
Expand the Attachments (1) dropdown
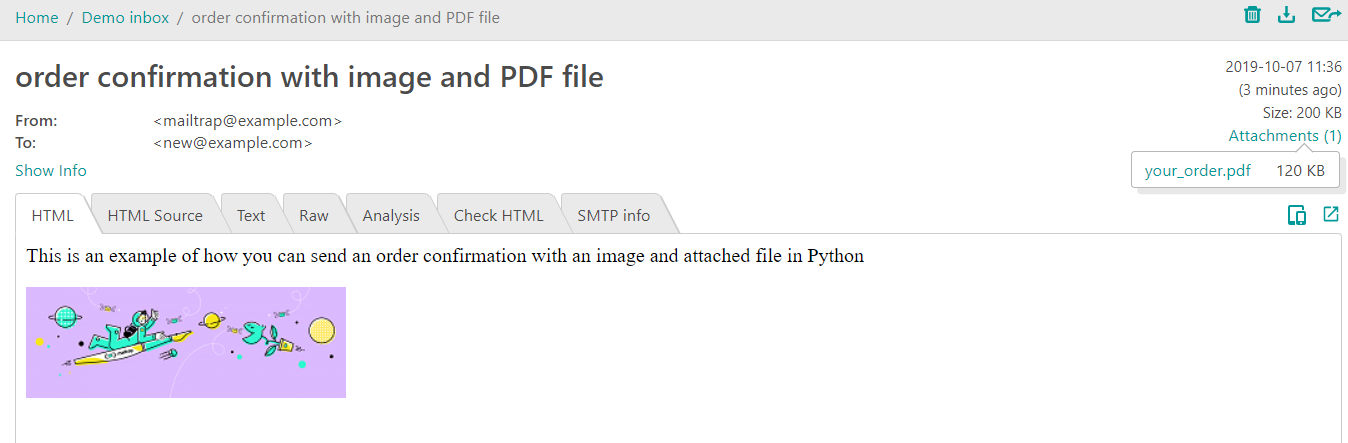click(x=1285, y=136)
